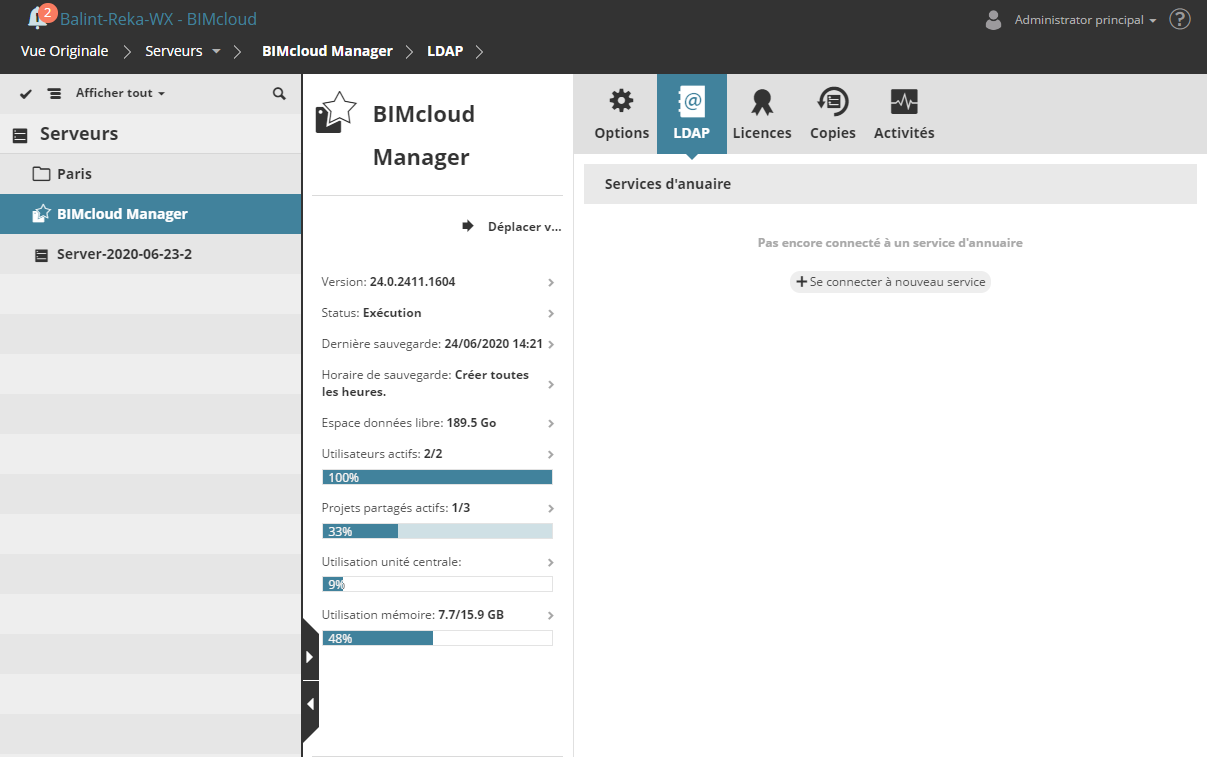This screenshot has height=757, width=1207.
Task: Click the Dernière sauvegarde 24/06/2020 14:21 text
Action: 432,344
